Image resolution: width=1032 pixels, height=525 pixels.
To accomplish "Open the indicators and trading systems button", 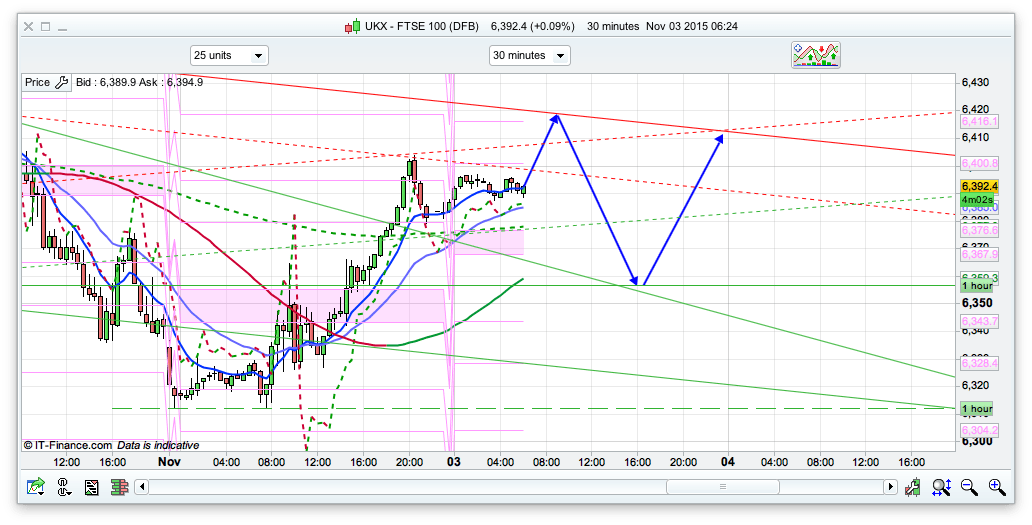I will [814, 55].
